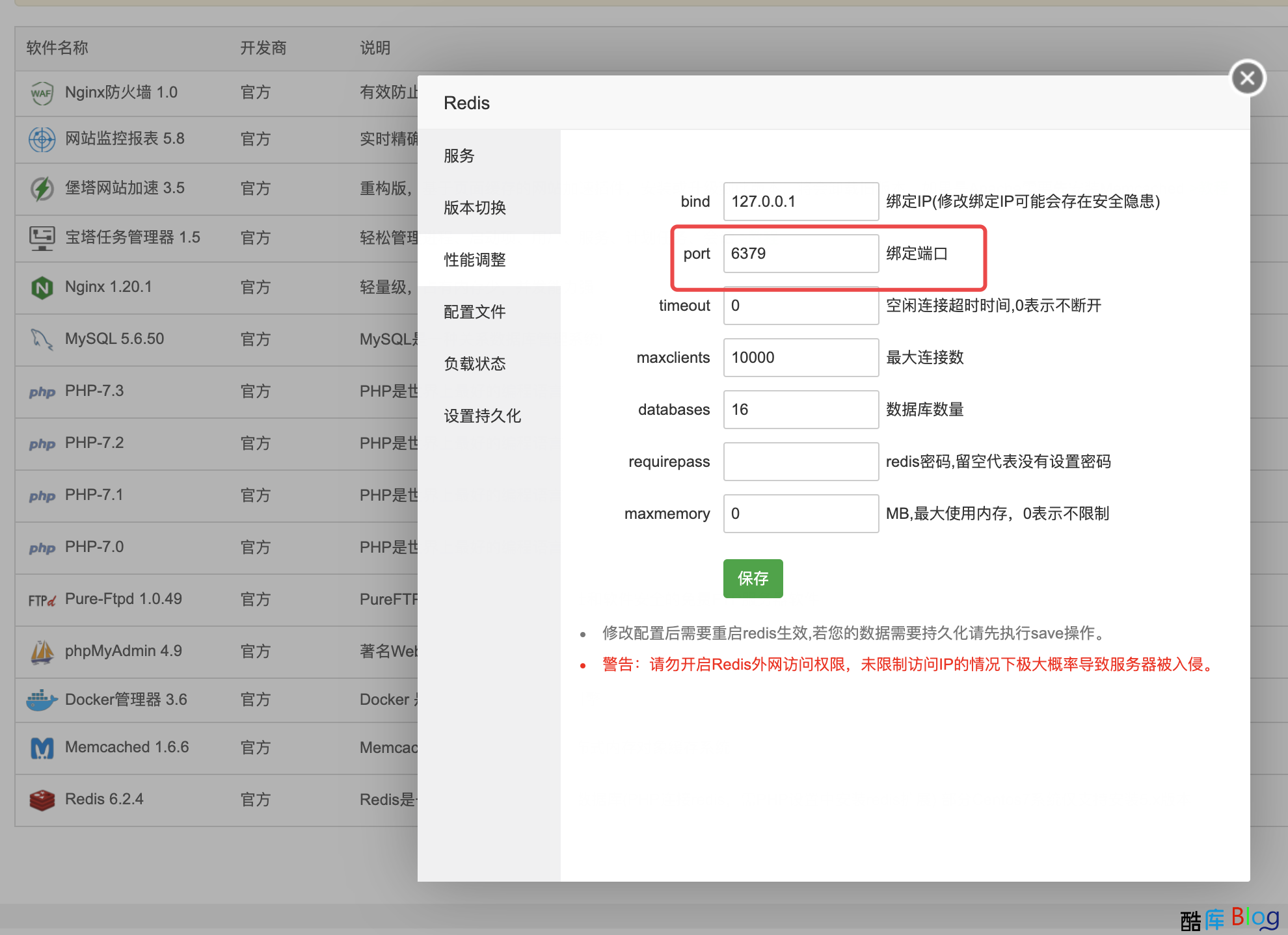Click the 宝塔任务管理器 1.5 name
This screenshot has height=935, width=1288.
133,237
